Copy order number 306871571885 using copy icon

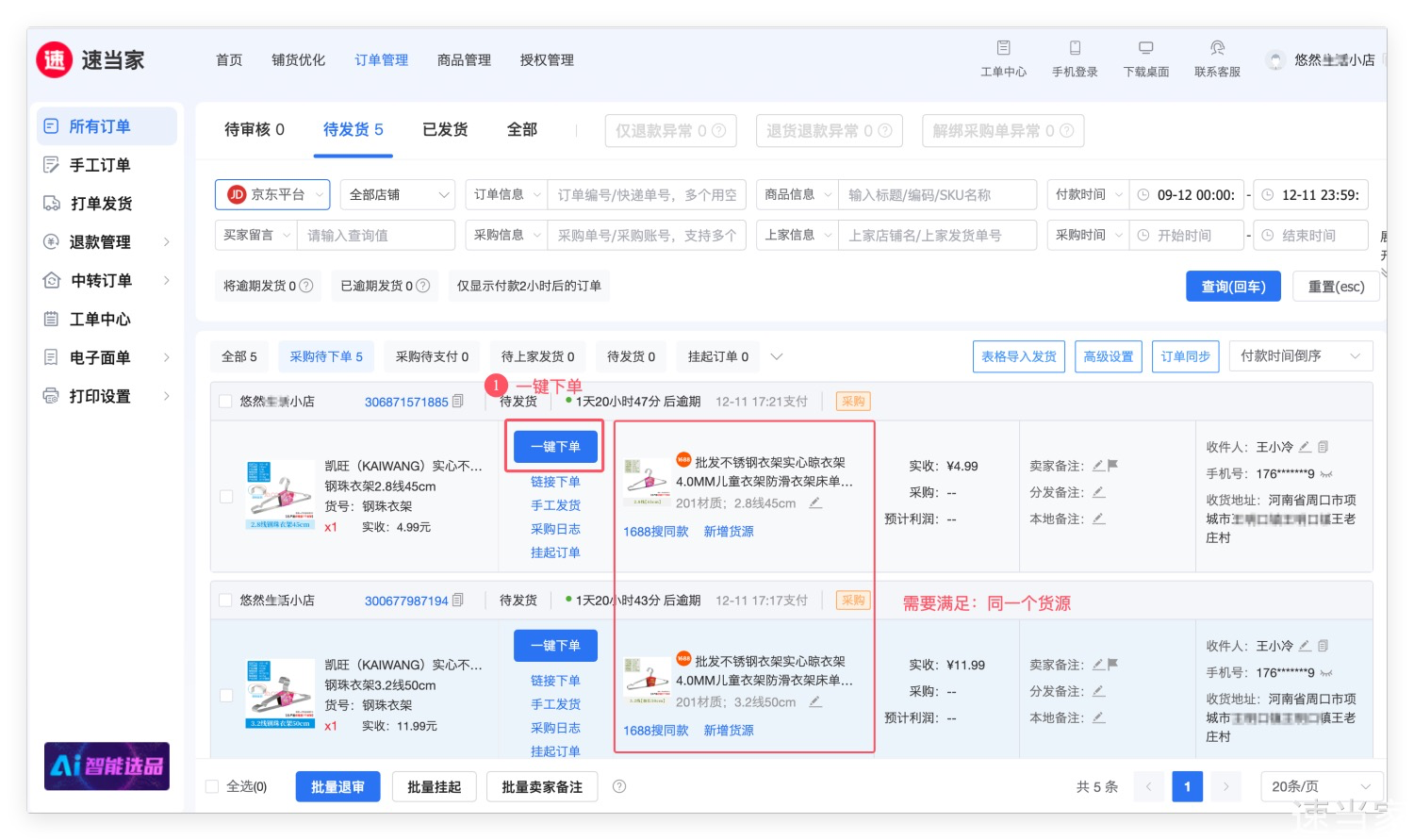click(x=458, y=402)
